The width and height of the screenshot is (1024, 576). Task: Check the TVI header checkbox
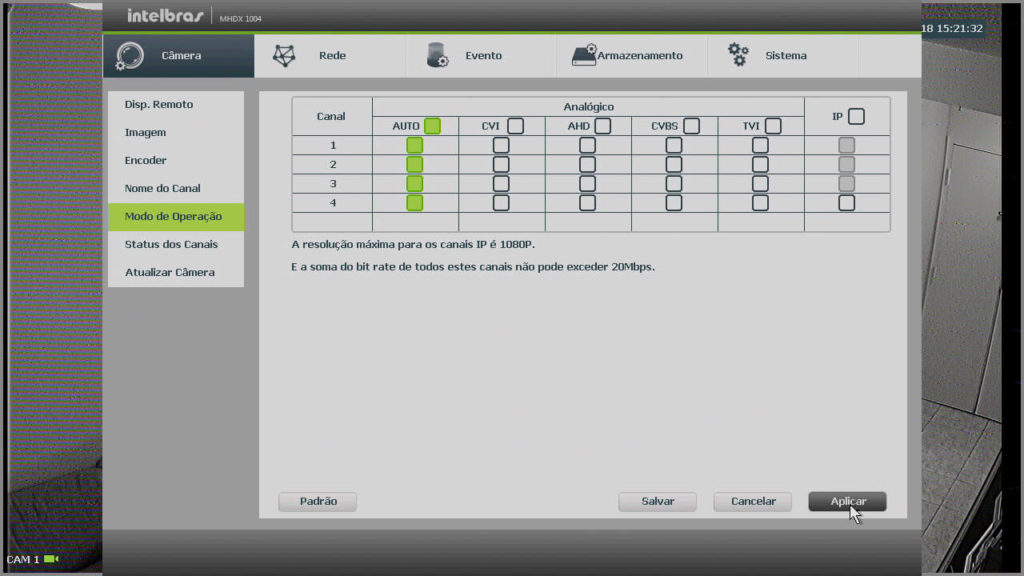[x=773, y=126]
